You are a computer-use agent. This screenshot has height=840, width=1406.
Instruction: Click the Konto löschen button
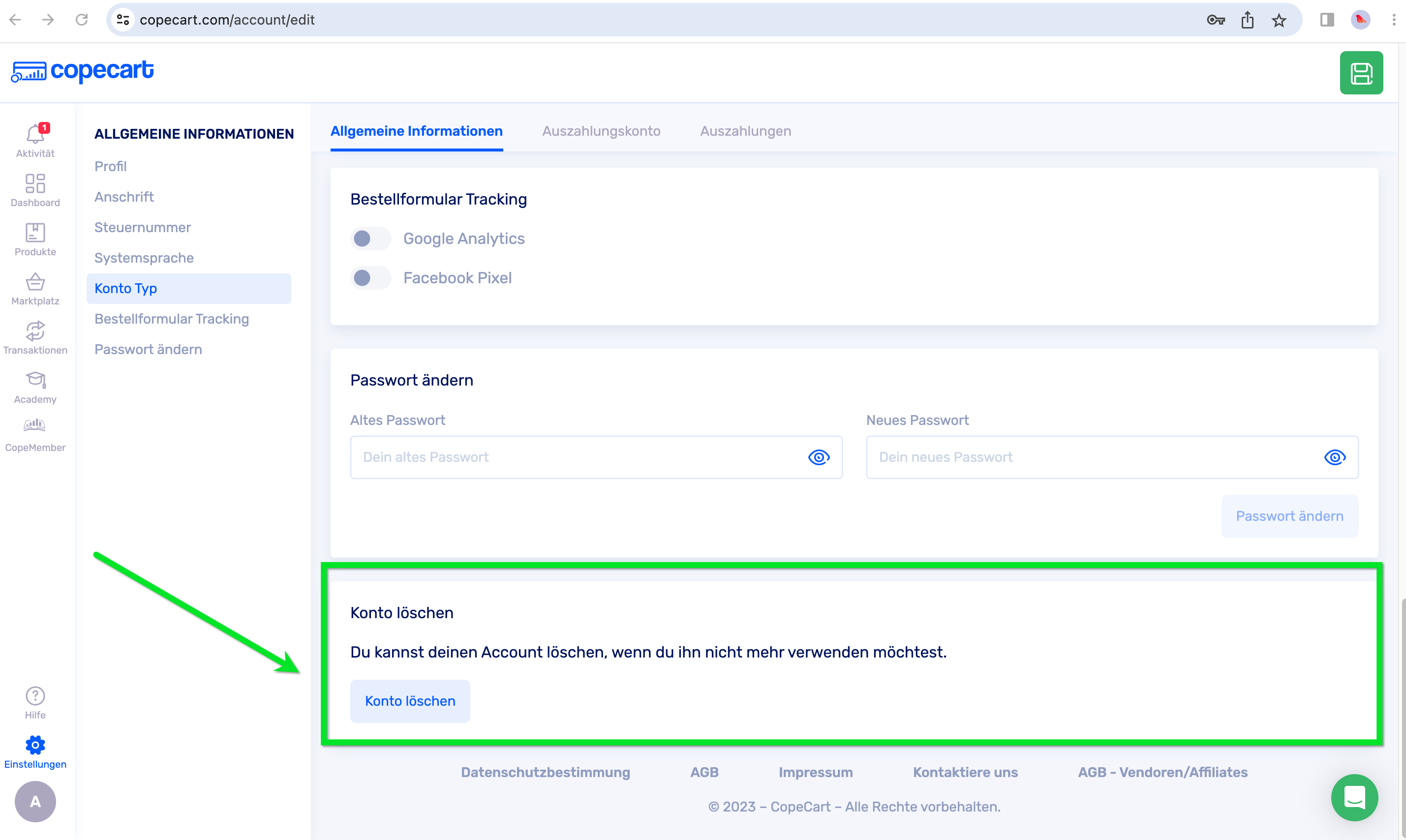coord(410,701)
